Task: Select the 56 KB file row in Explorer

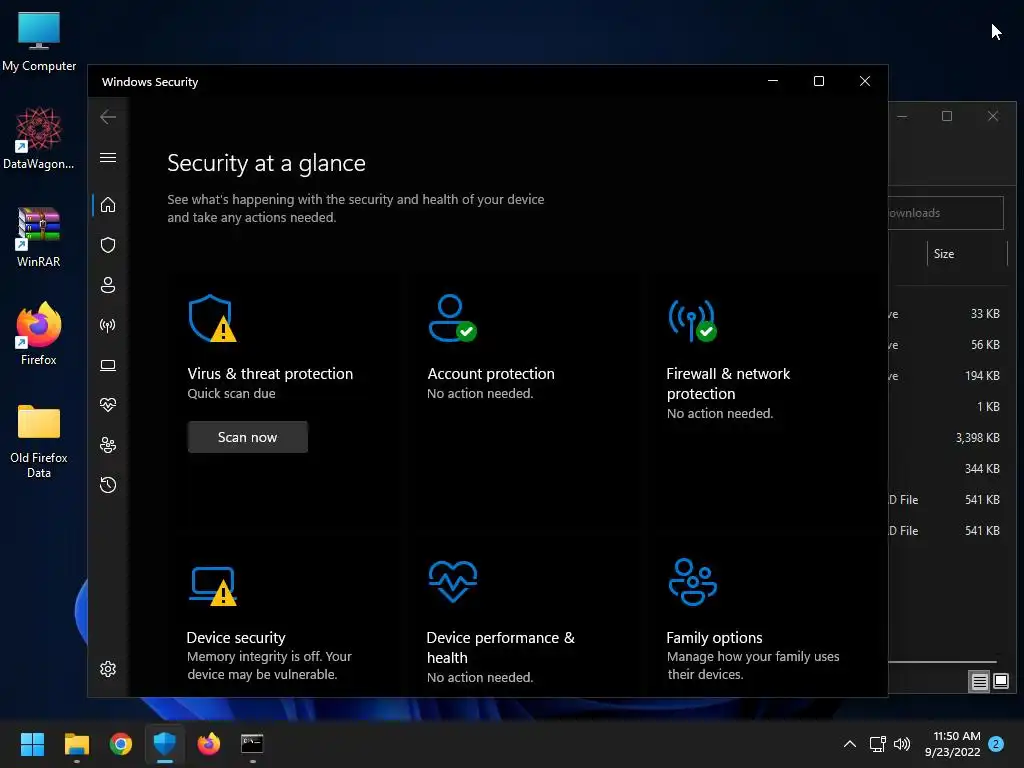Action: pos(948,344)
